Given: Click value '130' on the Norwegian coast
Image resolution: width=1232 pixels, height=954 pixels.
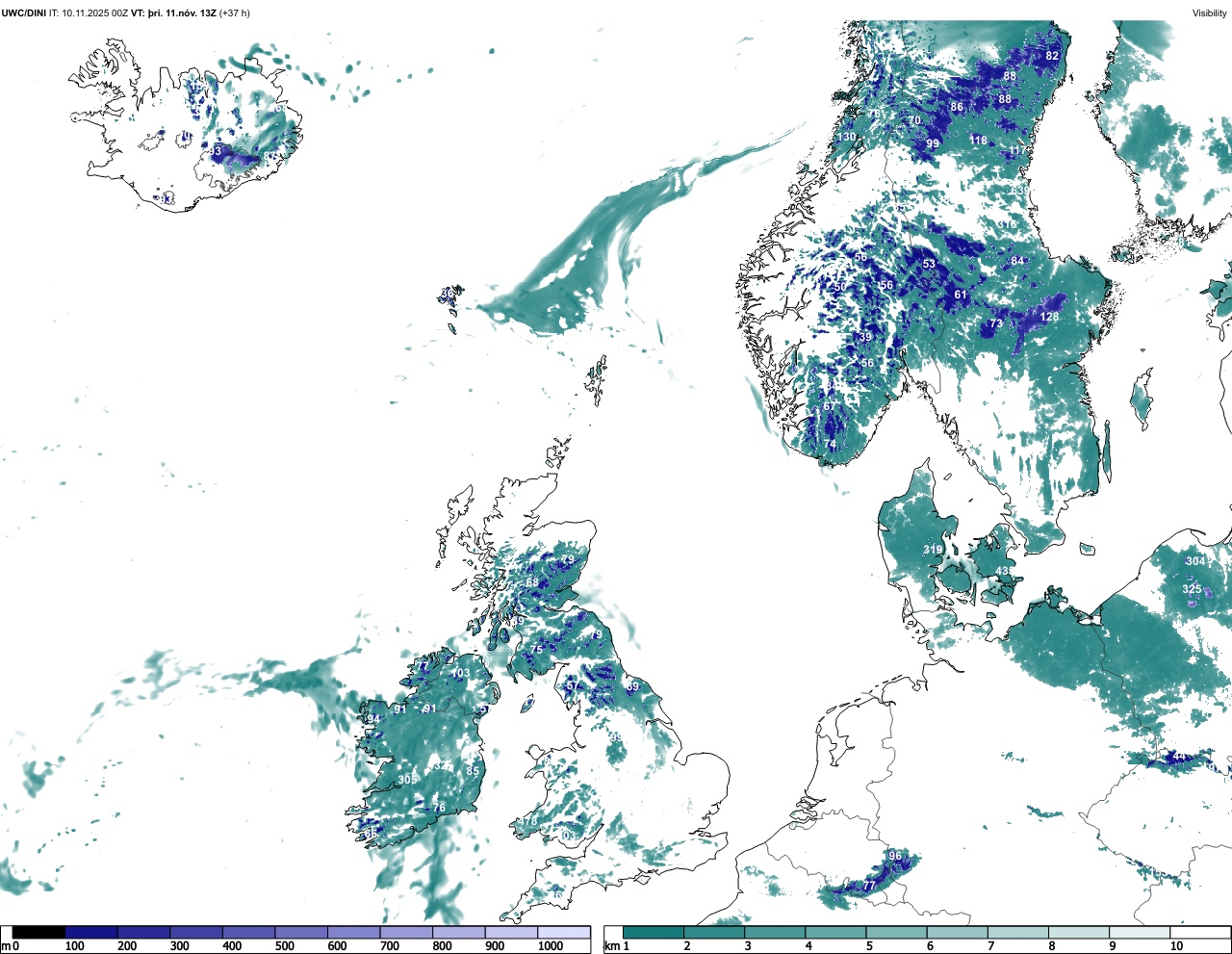Looking at the screenshot, I should pos(846,137).
